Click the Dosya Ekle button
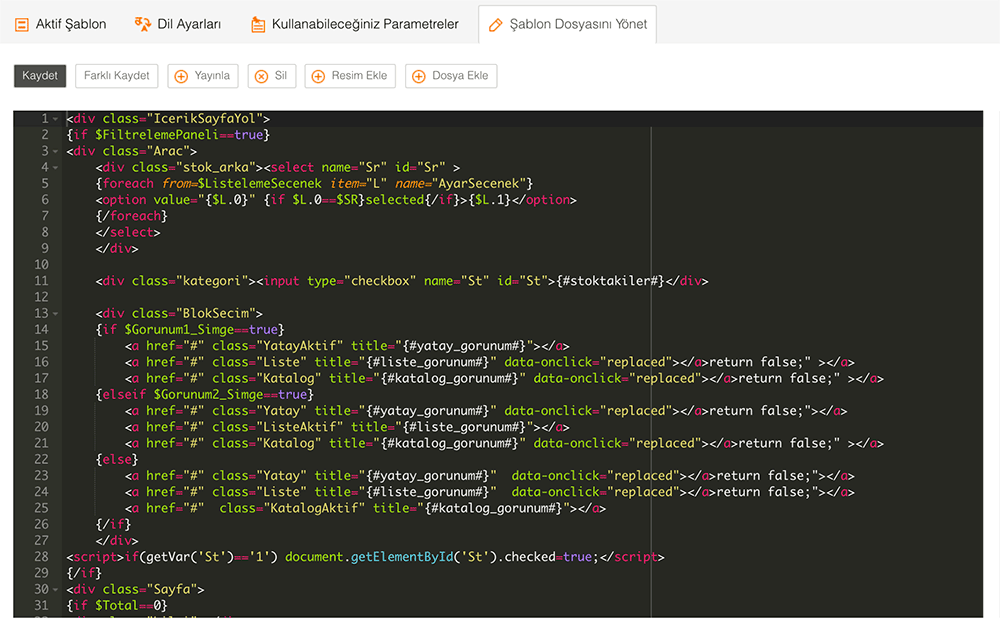Viewport: 1000px width, 632px height. [x=451, y=76]
